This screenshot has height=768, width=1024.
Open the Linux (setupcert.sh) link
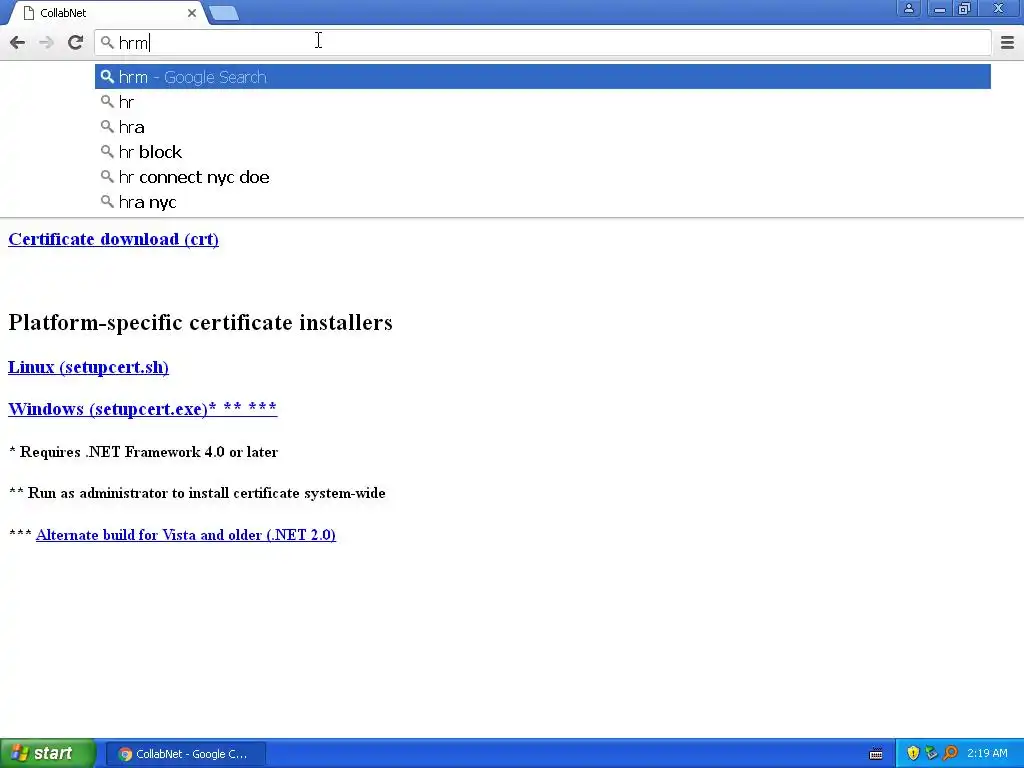click(x=88, y=367)
